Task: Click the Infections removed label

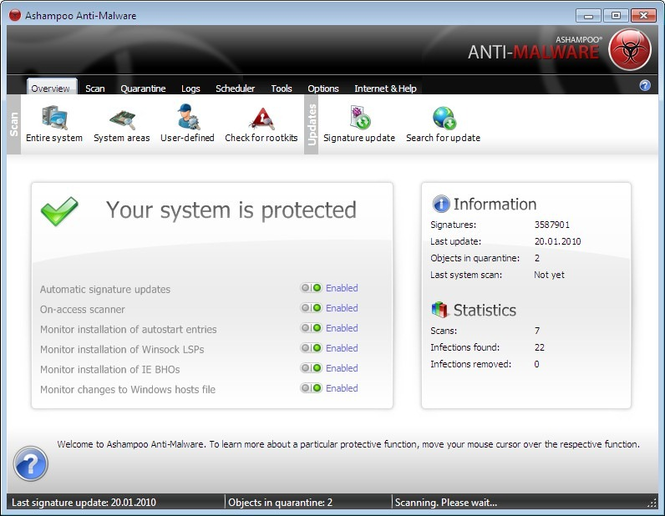Action: (471, 364)
